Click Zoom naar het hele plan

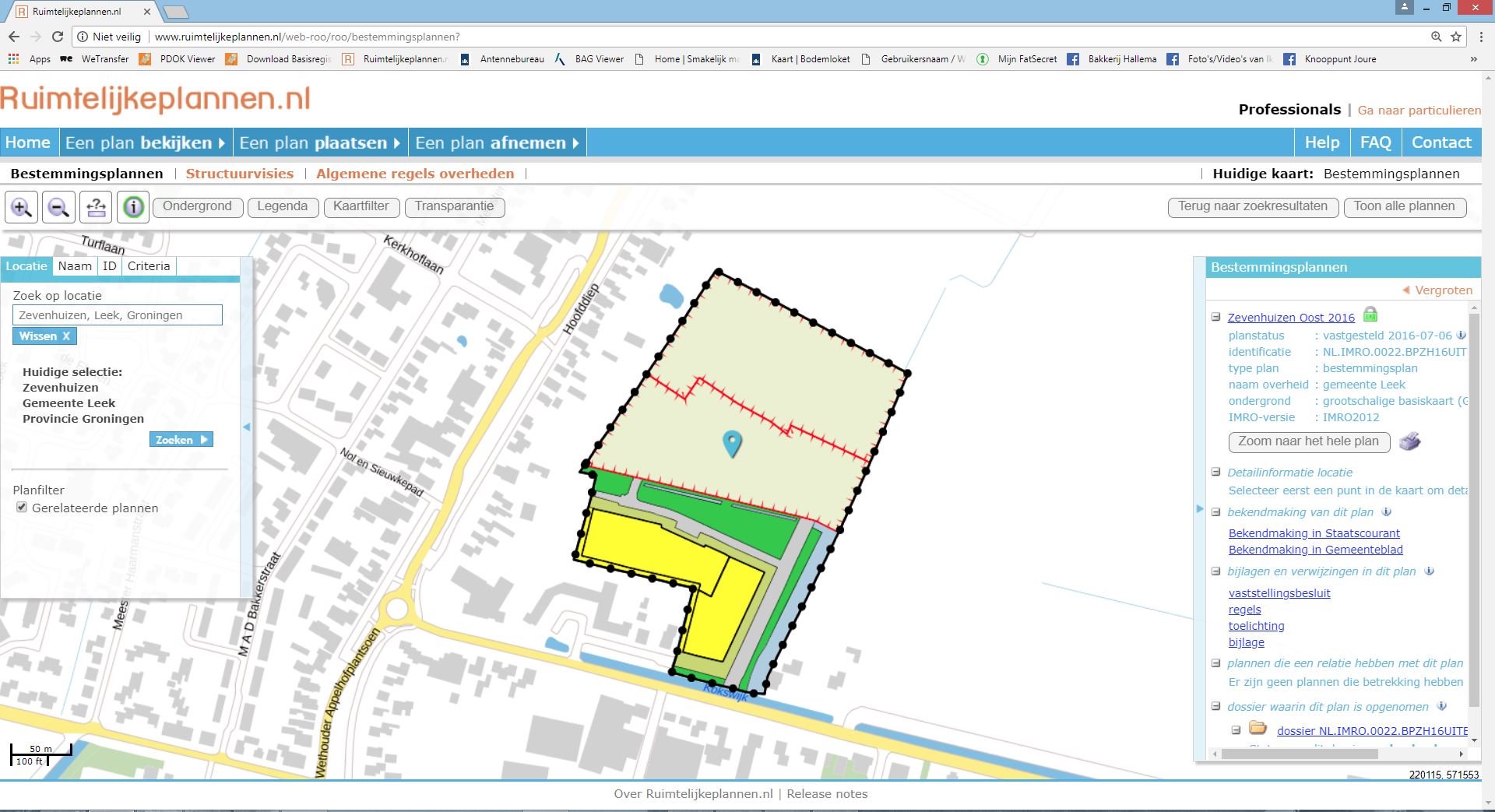click(x=1309, y=441)
